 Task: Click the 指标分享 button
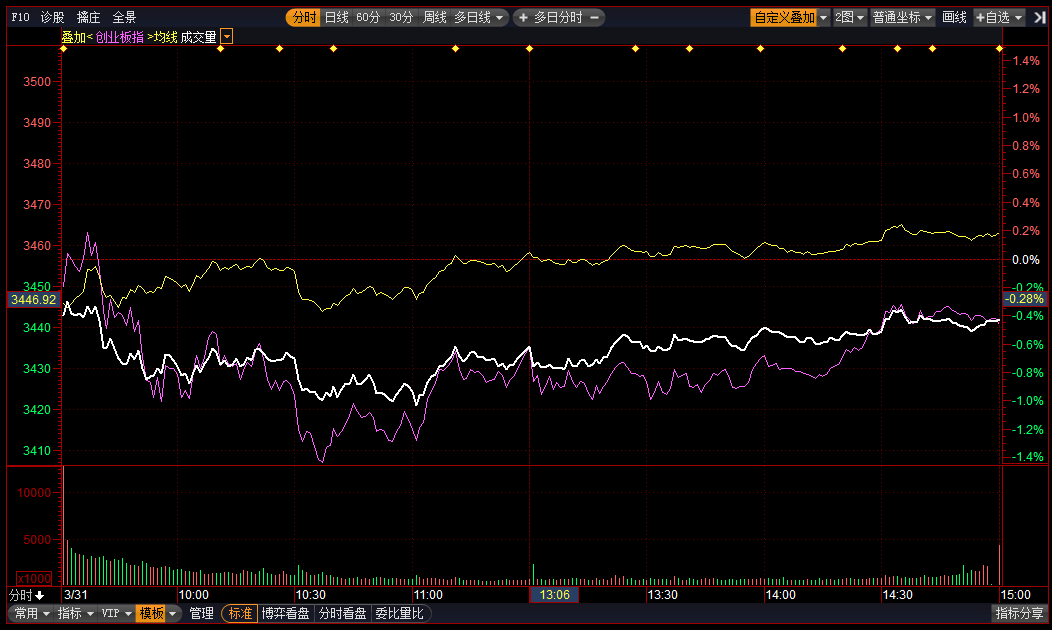1020,614
